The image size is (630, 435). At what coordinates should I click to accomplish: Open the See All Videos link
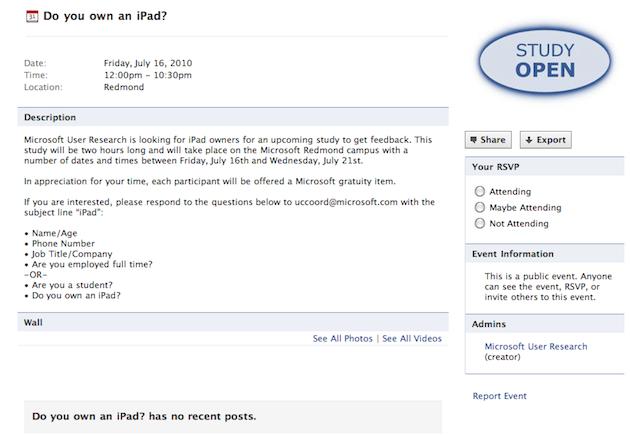(411, 339)
